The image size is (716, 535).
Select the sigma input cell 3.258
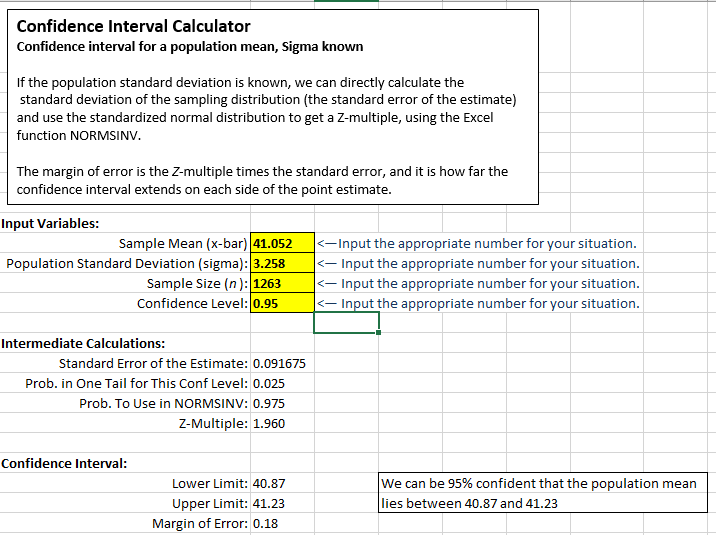pos(282,263)
